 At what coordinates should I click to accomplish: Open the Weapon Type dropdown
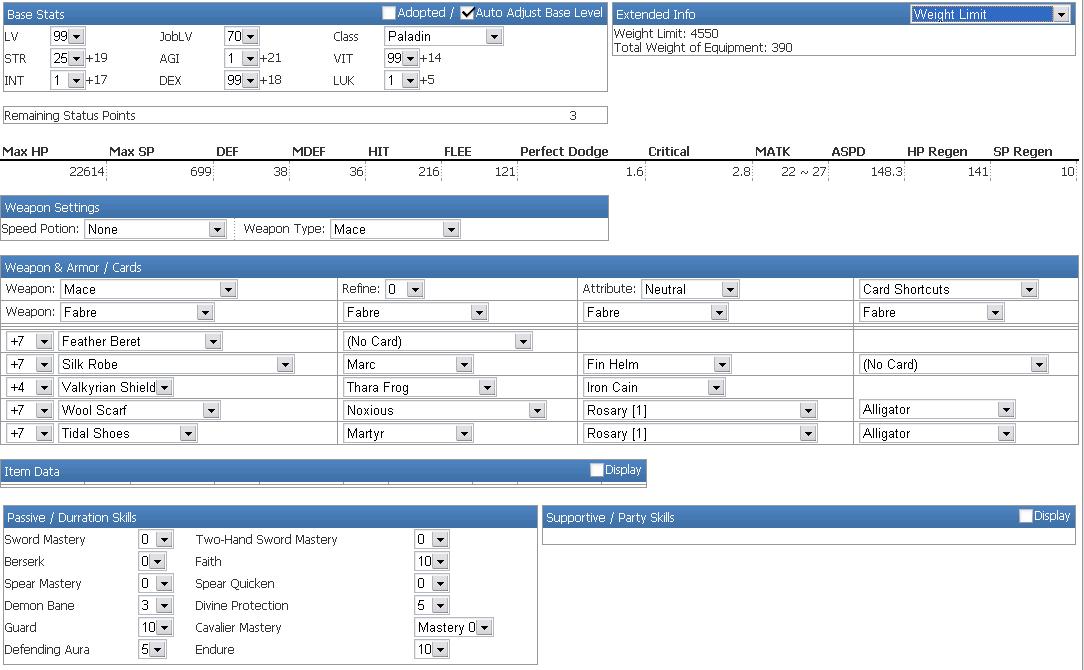click(395, 230)
